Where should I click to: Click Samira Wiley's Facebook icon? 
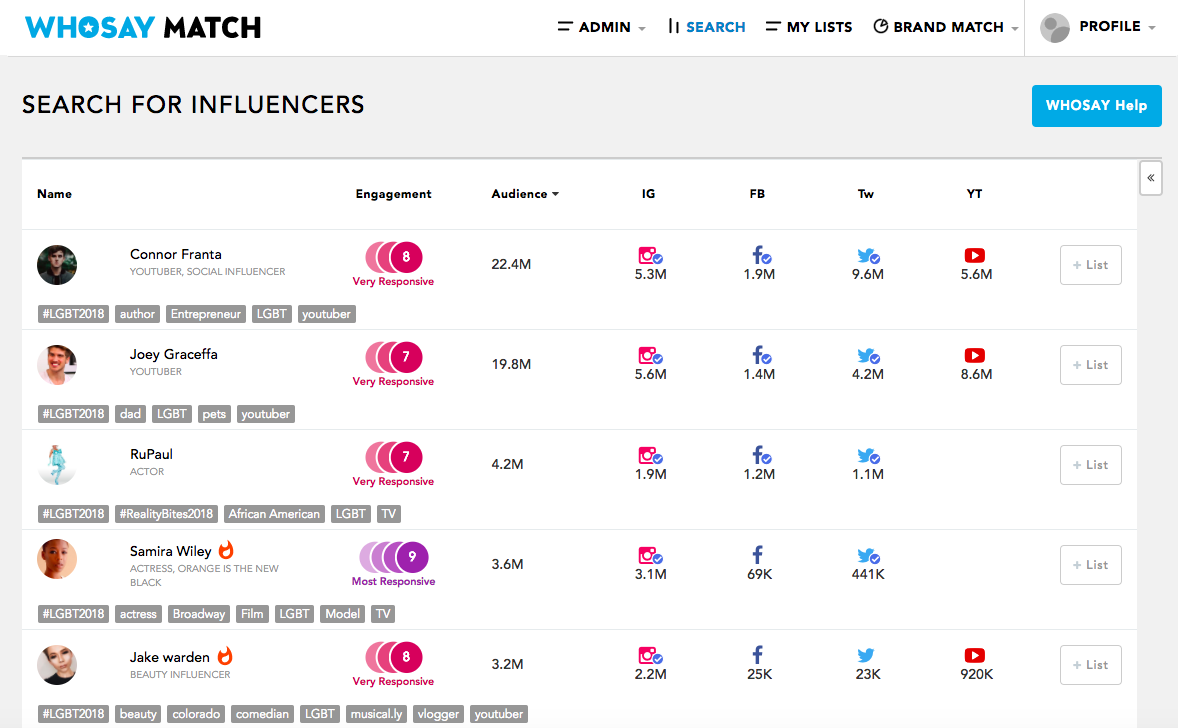coord(758,555)
